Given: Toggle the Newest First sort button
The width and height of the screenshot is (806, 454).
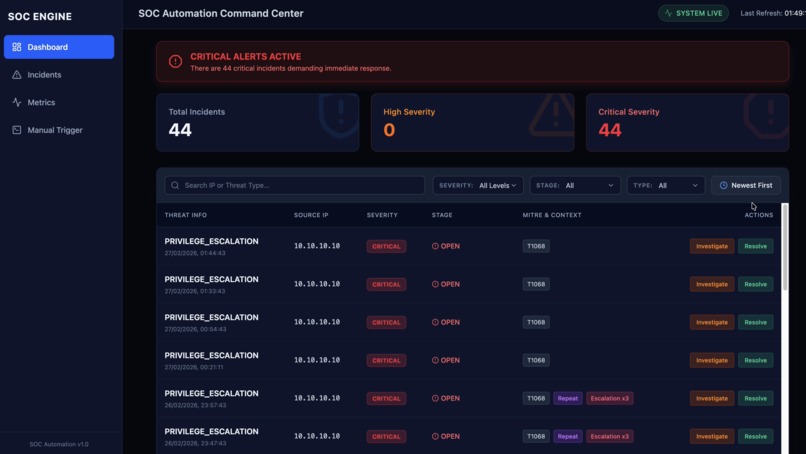Looking at the screenshot, I should (x=746, y=185).
